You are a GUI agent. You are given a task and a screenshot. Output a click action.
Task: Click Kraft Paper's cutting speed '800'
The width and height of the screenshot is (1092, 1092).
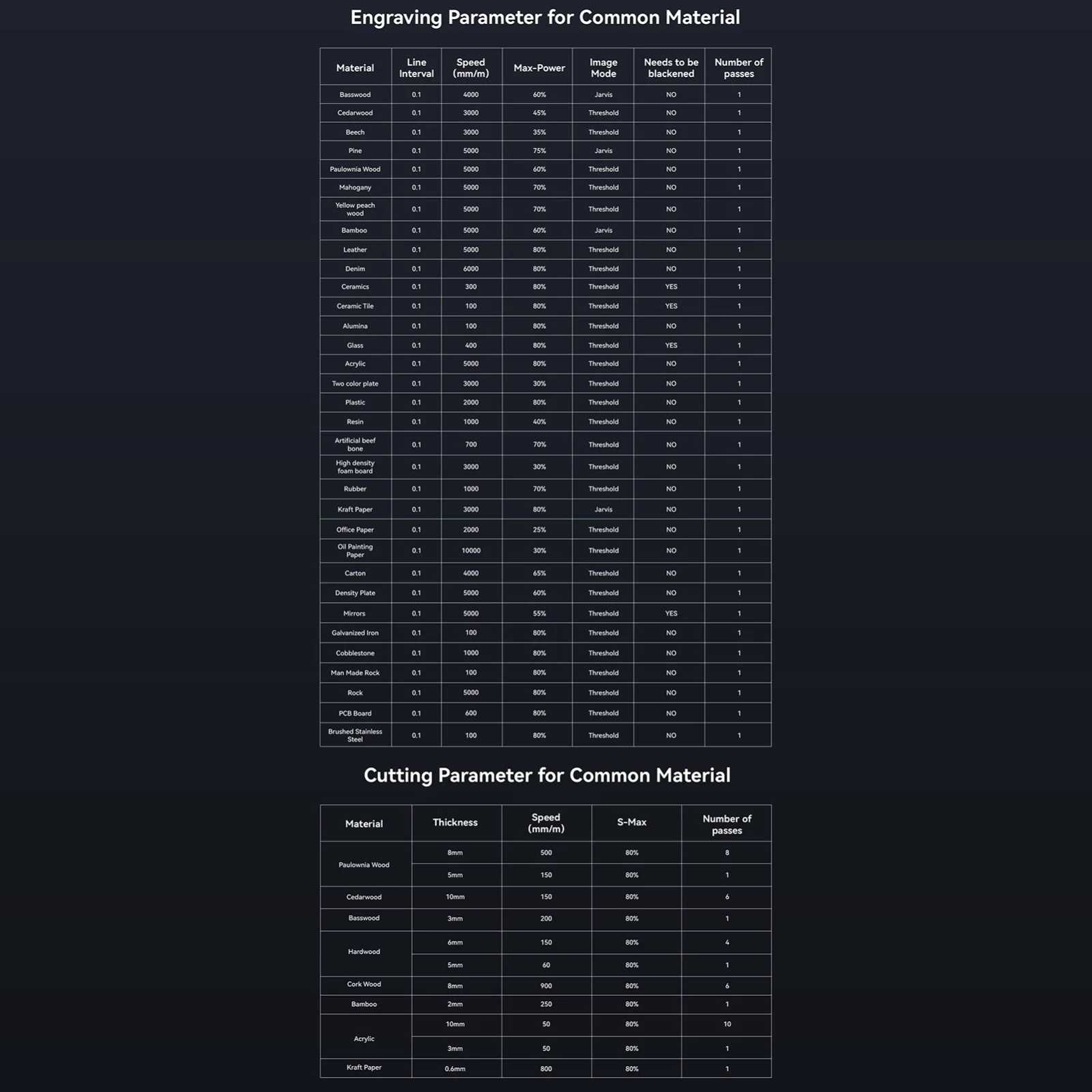pos(546,1069)
